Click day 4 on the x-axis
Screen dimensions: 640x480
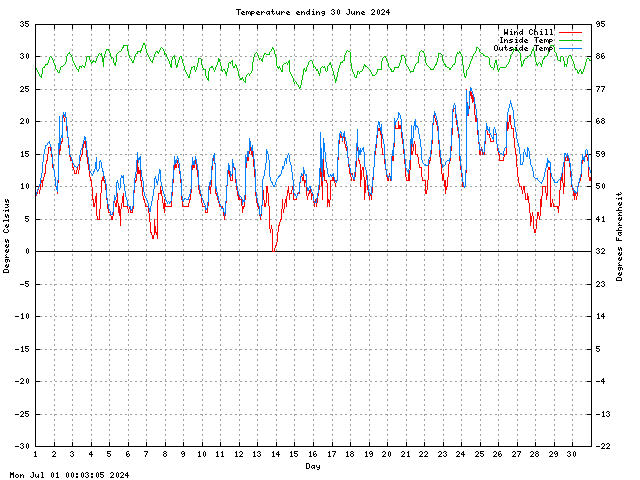coord(91,454)
